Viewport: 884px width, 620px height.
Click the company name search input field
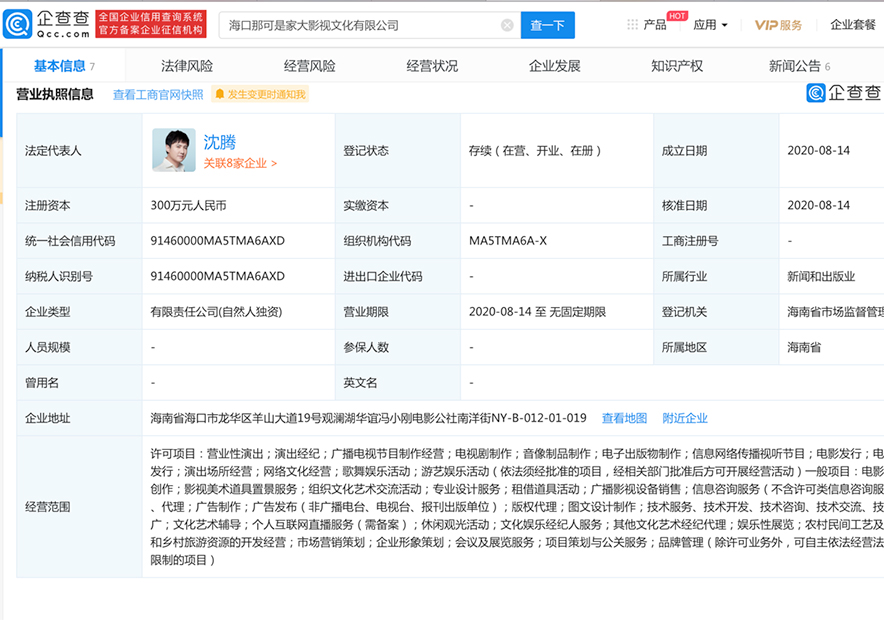point(350,26)
